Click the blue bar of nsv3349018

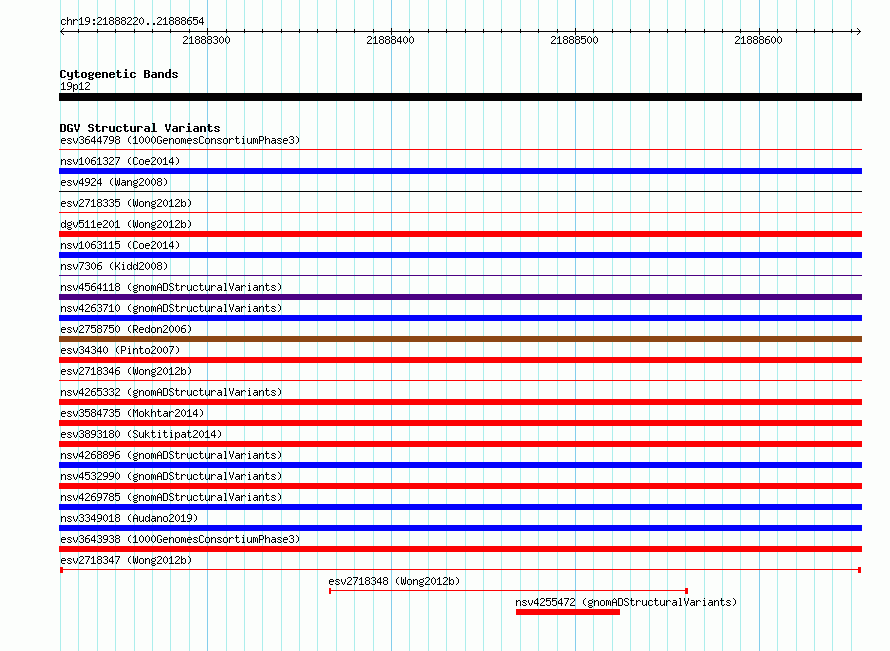(460, 528)
